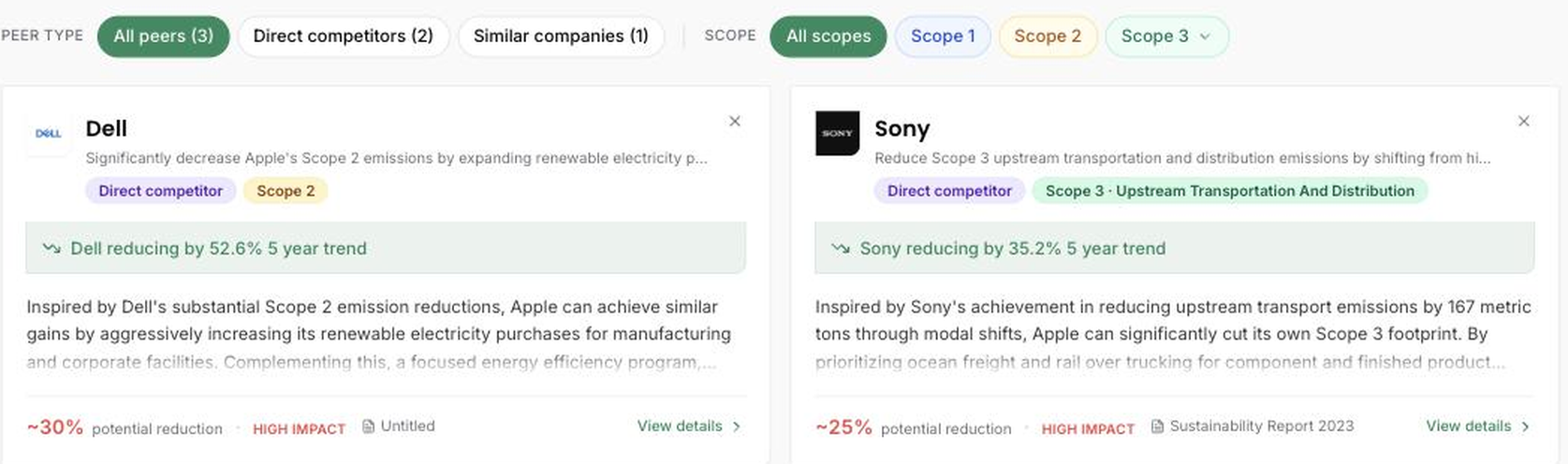Switch to the Scope 1 filter

click(x=943, y=36)
